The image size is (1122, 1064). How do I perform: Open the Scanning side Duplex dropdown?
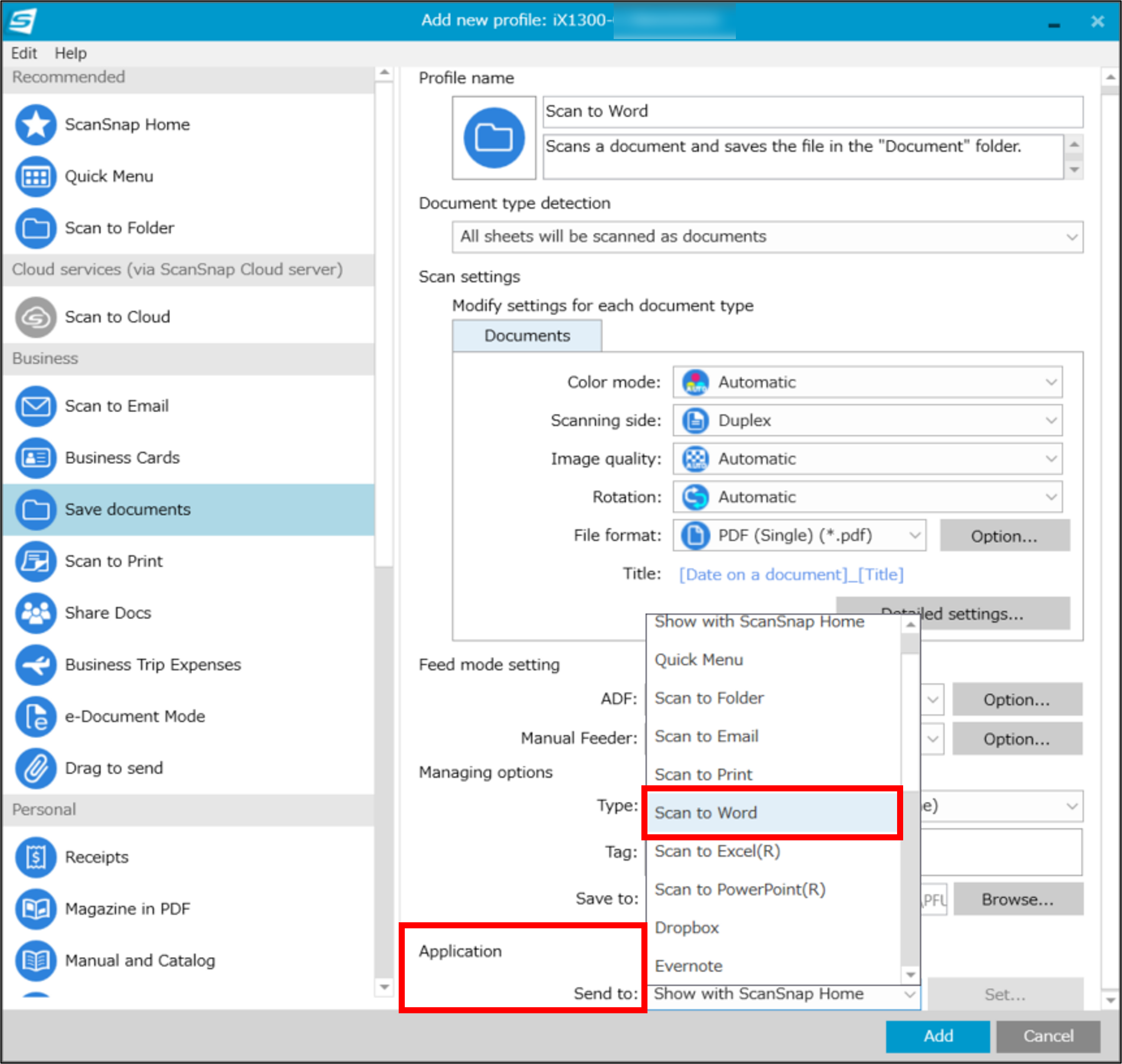[867, 421]
